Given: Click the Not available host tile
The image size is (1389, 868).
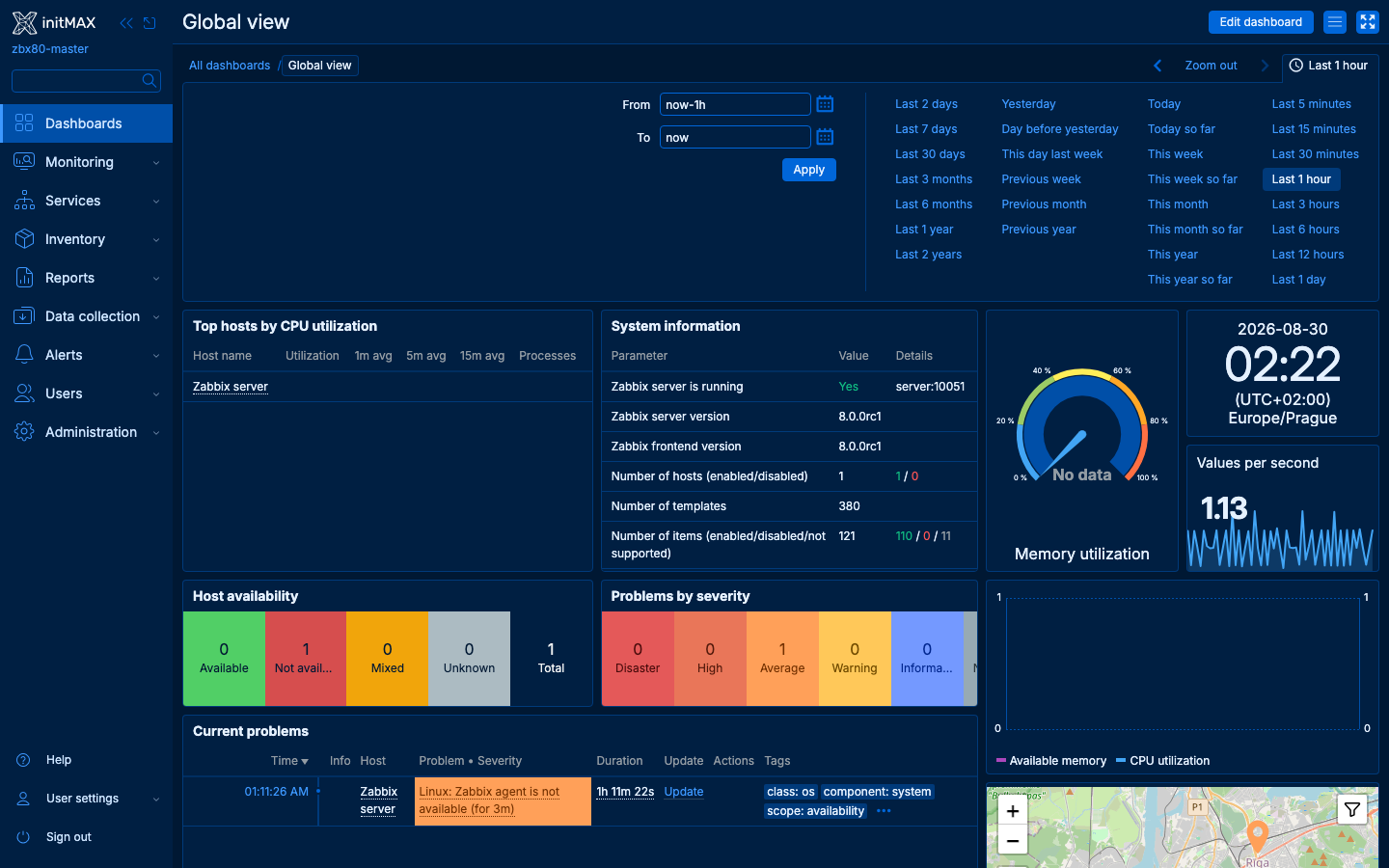Looking at the screenshot, I should (306, 659).
